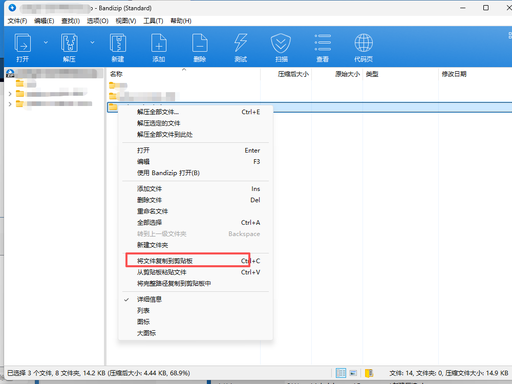Open the 文件(F) menu
The image size is (512, 384).
click(x=17, y=21)
